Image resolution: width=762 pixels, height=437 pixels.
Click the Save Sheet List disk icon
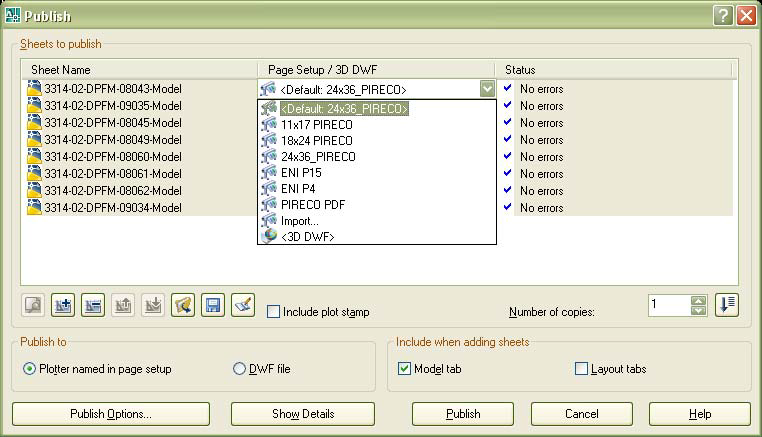tap(213, 305)
